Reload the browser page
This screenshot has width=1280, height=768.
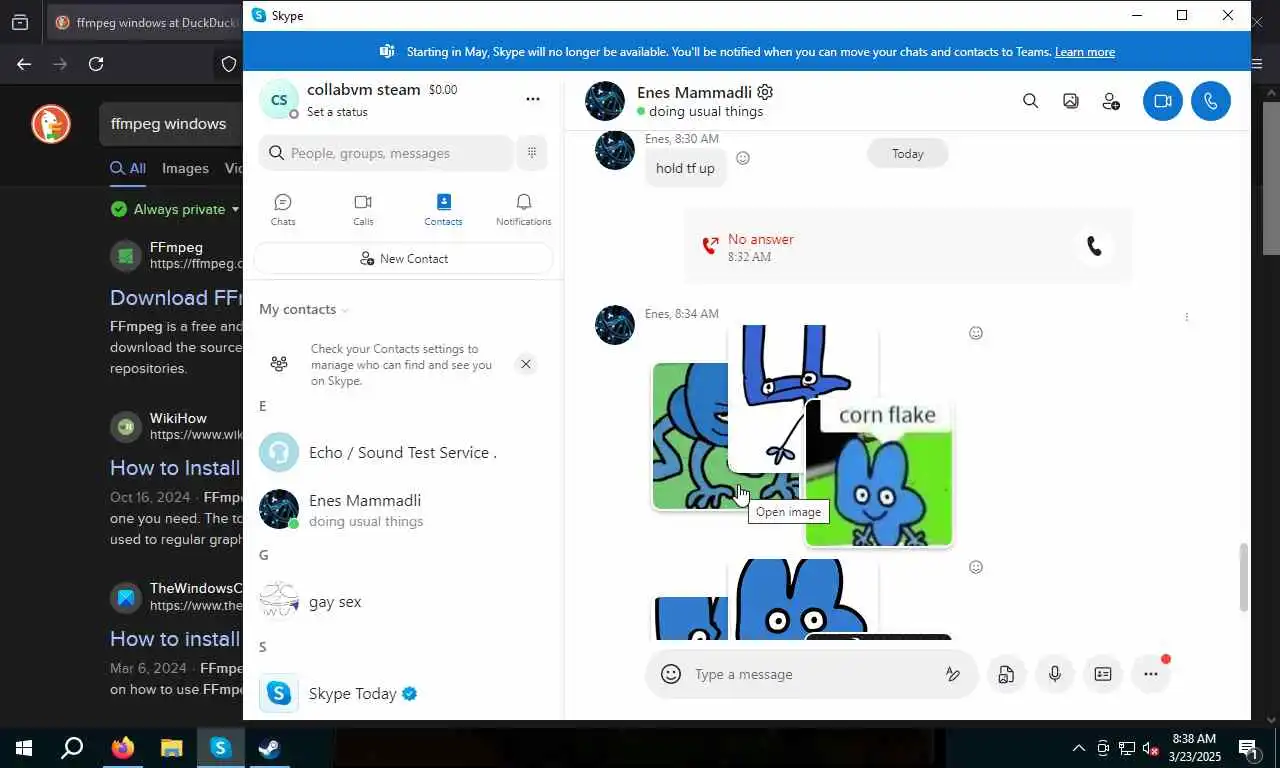pos(96,64)
